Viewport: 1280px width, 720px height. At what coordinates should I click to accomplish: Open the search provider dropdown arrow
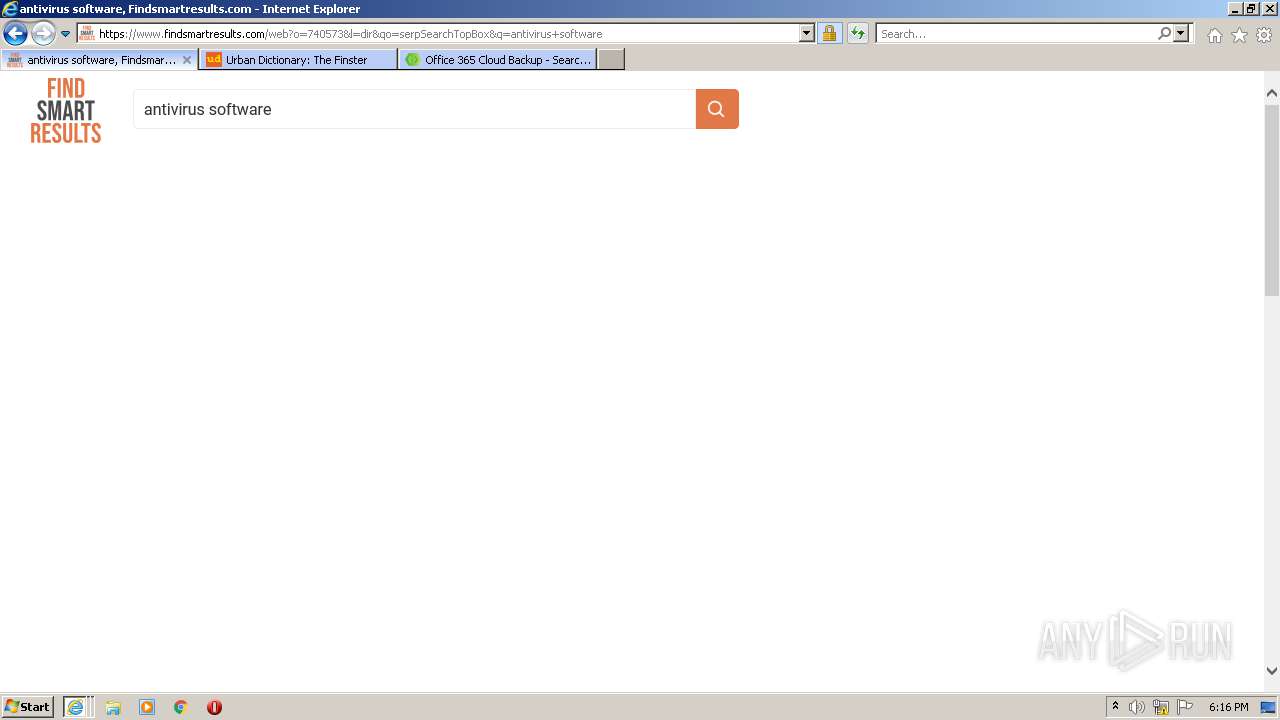[x=1181, y=34]
